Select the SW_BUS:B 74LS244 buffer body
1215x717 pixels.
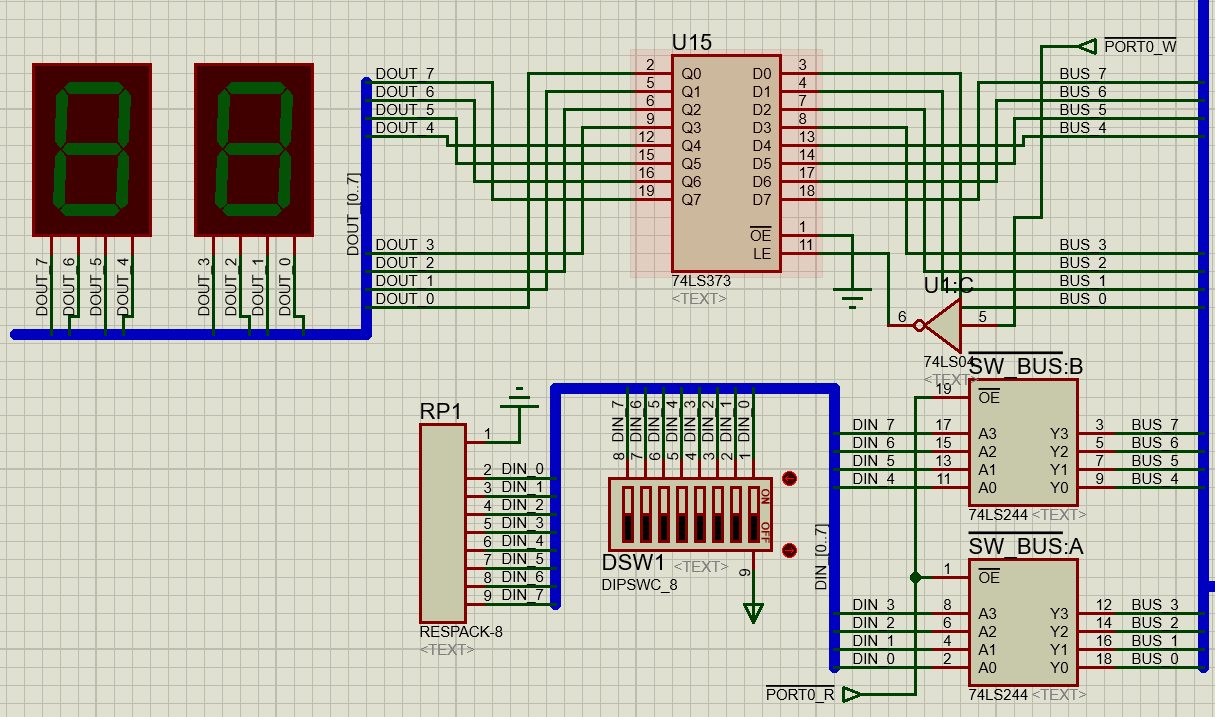click(1024, 442)
